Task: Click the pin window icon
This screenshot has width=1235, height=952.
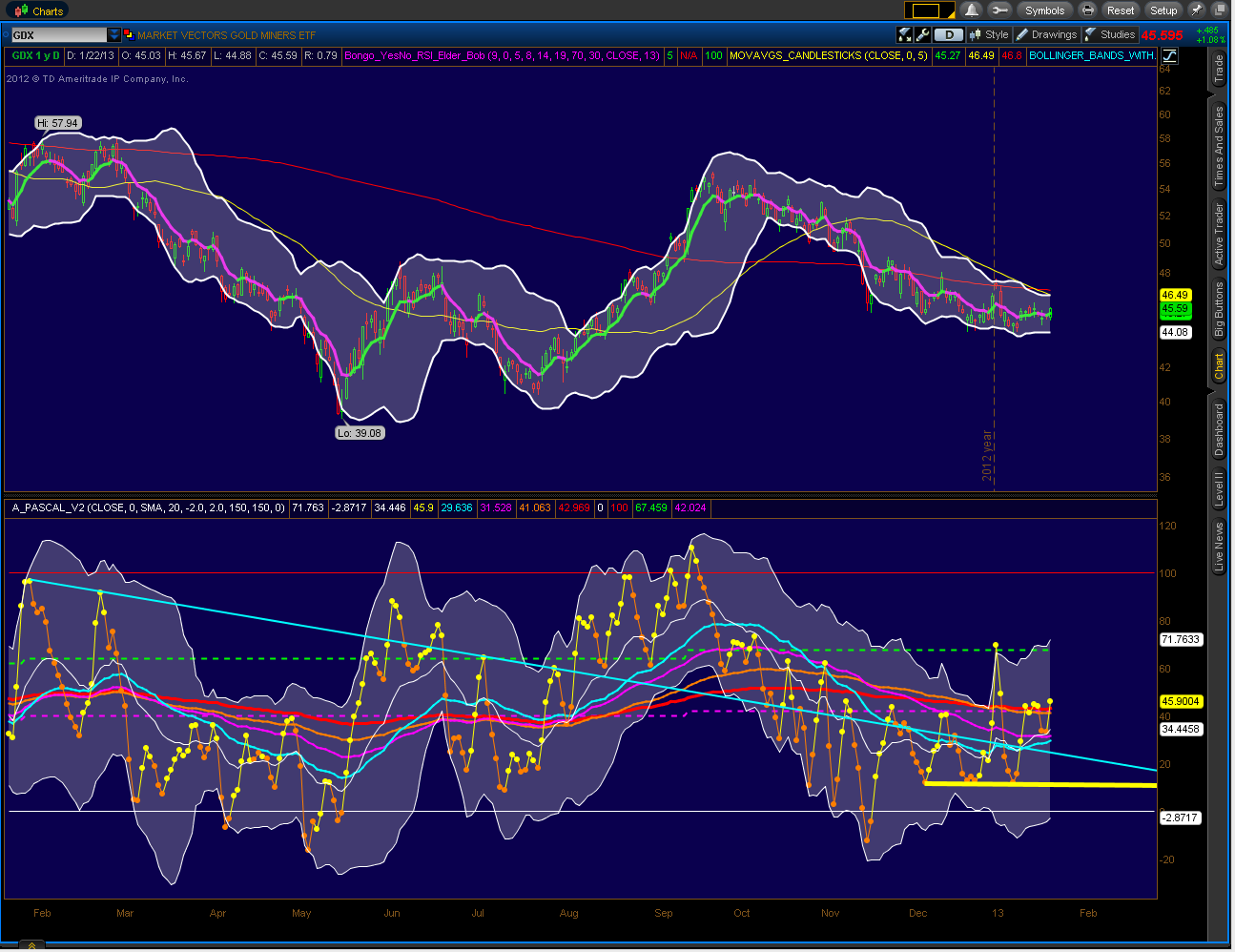Action: (x=1196, y=10)
